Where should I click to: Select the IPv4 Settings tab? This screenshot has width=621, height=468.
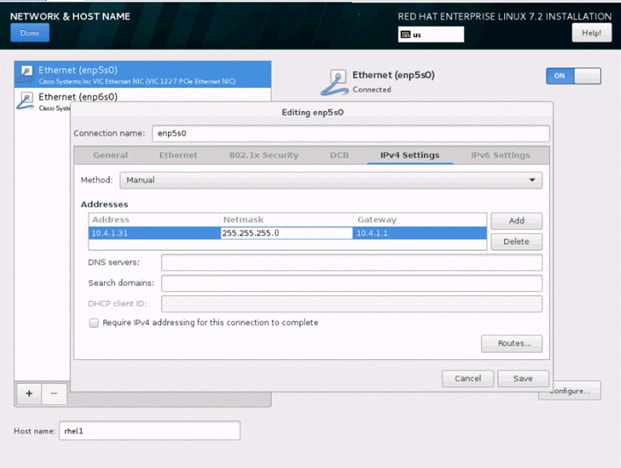[x=410, y=155]
